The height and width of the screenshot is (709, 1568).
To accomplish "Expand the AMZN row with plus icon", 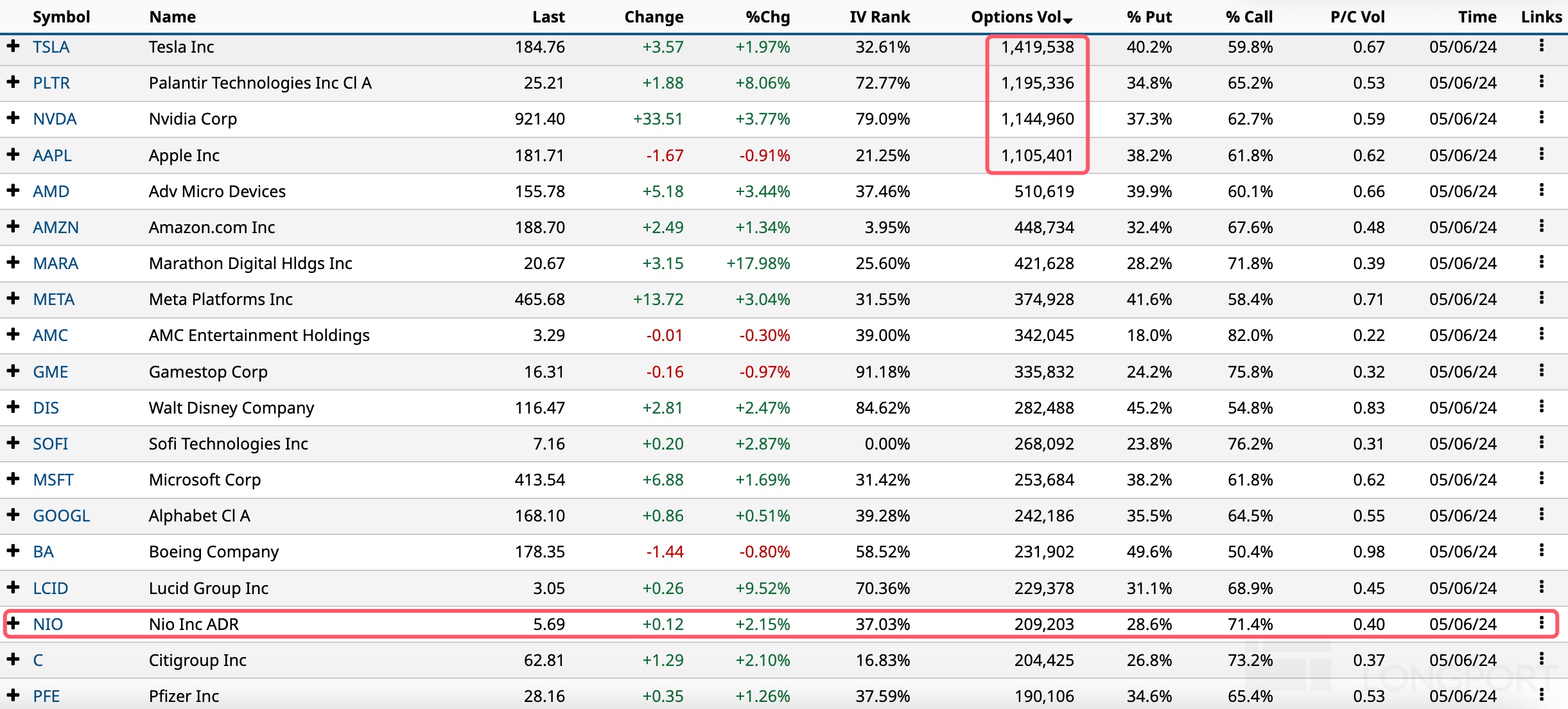I will tap(13, 226).
